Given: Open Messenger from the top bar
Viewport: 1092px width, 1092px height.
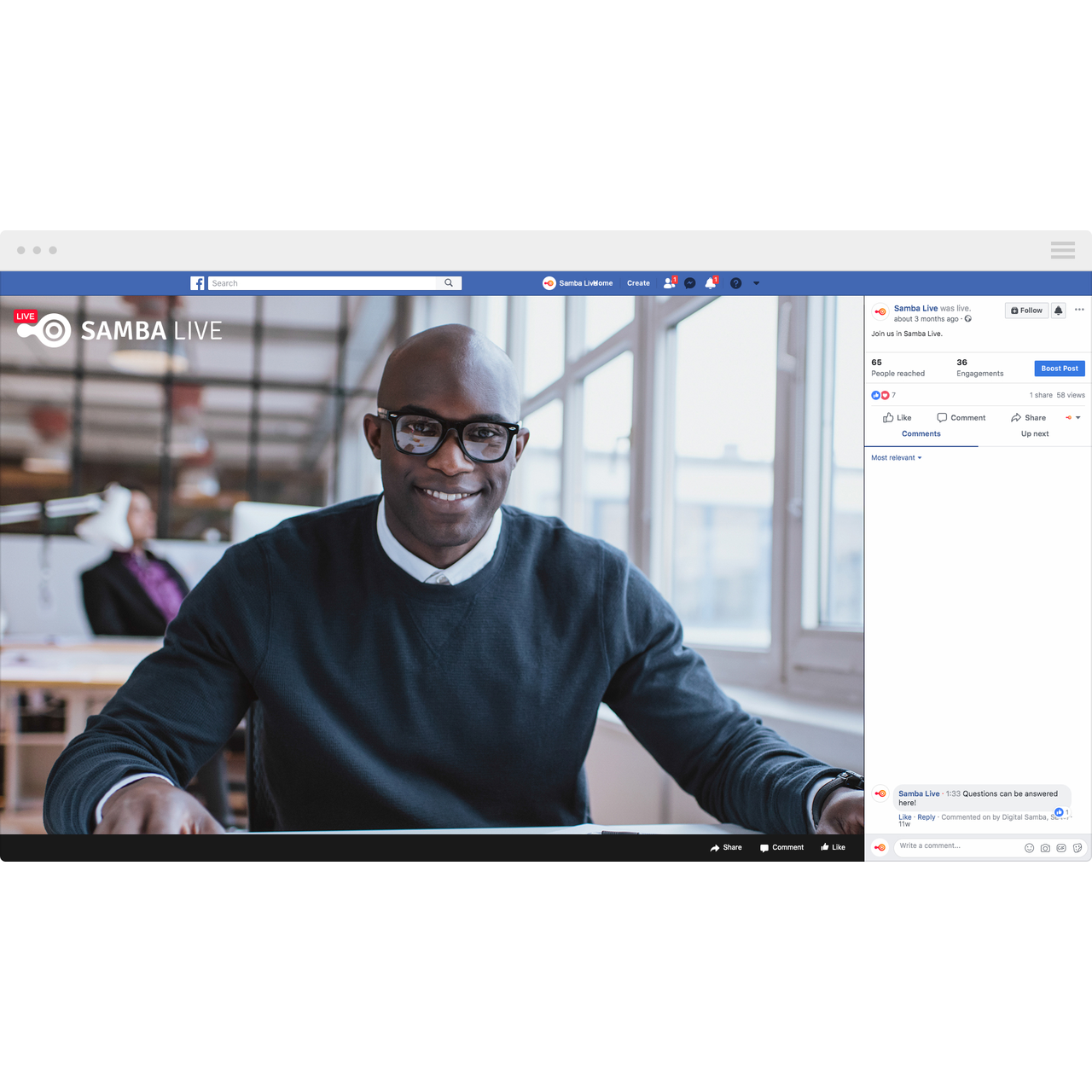Looking at the screenshot, I should point(690,283).
